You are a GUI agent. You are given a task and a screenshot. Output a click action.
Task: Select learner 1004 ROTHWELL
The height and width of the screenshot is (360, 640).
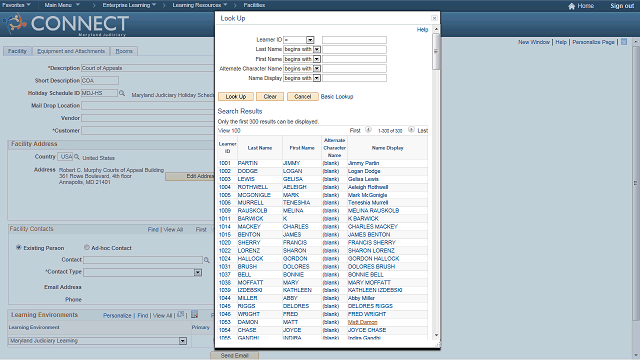point(224,187)
